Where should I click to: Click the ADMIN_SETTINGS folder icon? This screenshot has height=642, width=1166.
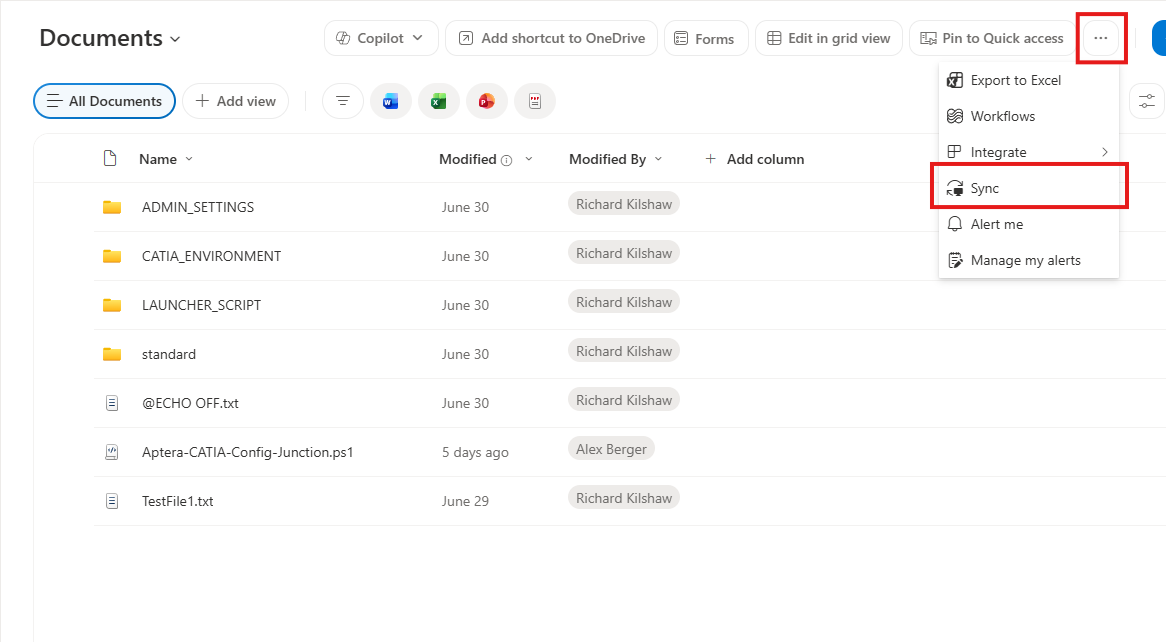(x=112, y=207)
